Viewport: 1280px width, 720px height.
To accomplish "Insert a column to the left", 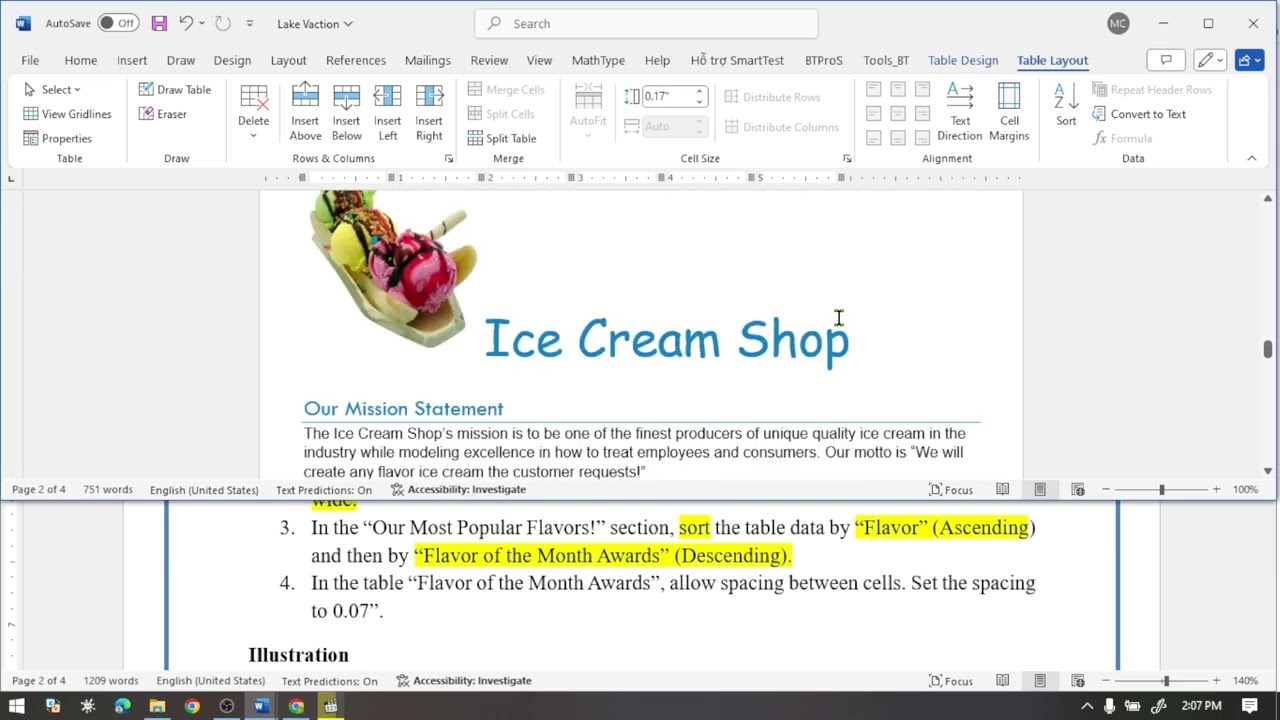I will pyautogui.click(x=387, y=112).
